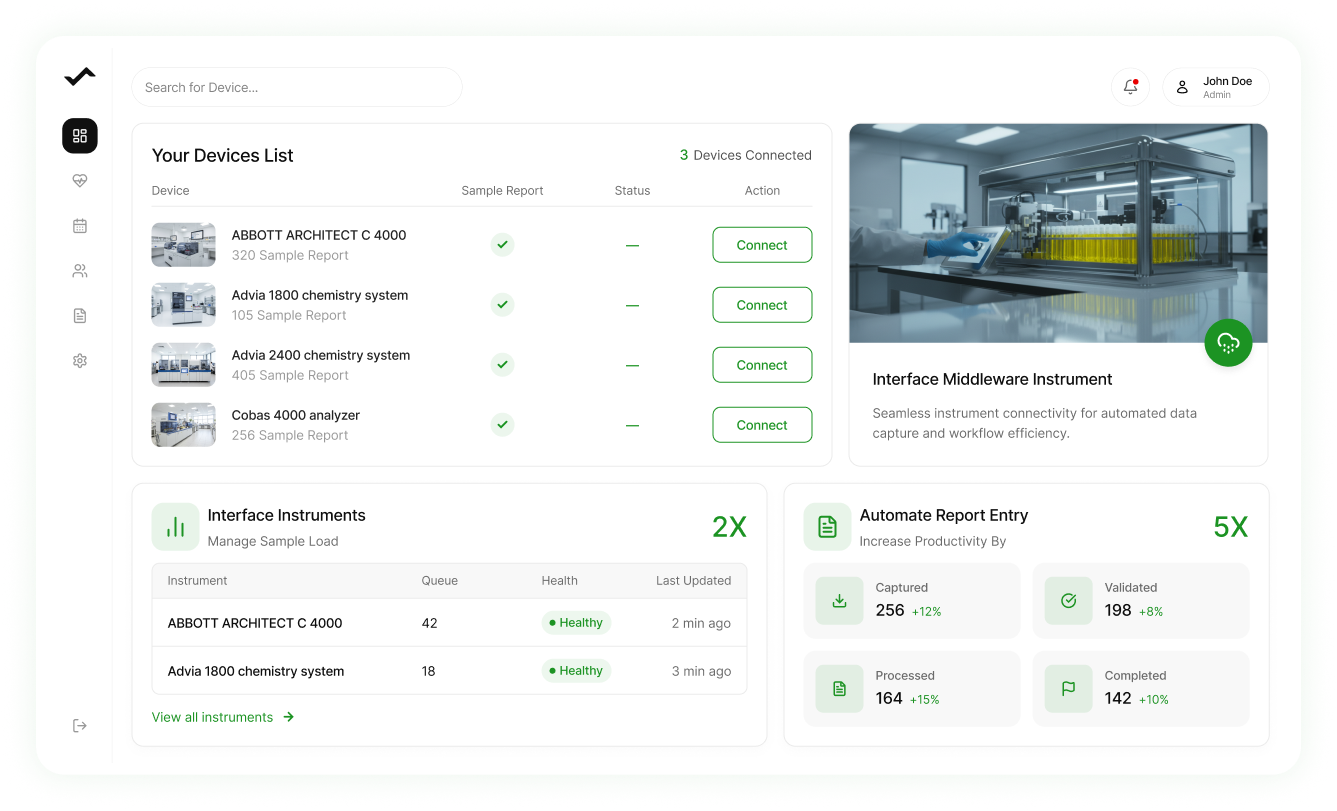Click the Interface Middleware Instrument lab photo
The image size is (1337, 811).
pyautogui.click(x=1058, y=233)
